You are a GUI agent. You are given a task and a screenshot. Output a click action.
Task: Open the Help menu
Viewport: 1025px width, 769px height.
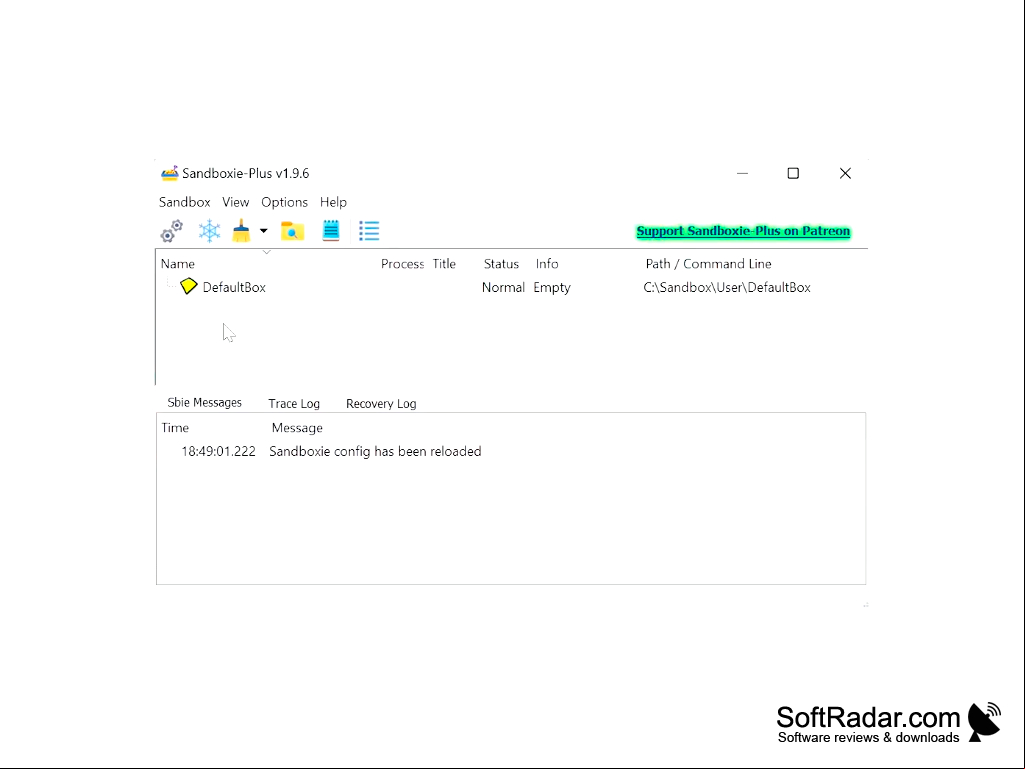point(333,202)
